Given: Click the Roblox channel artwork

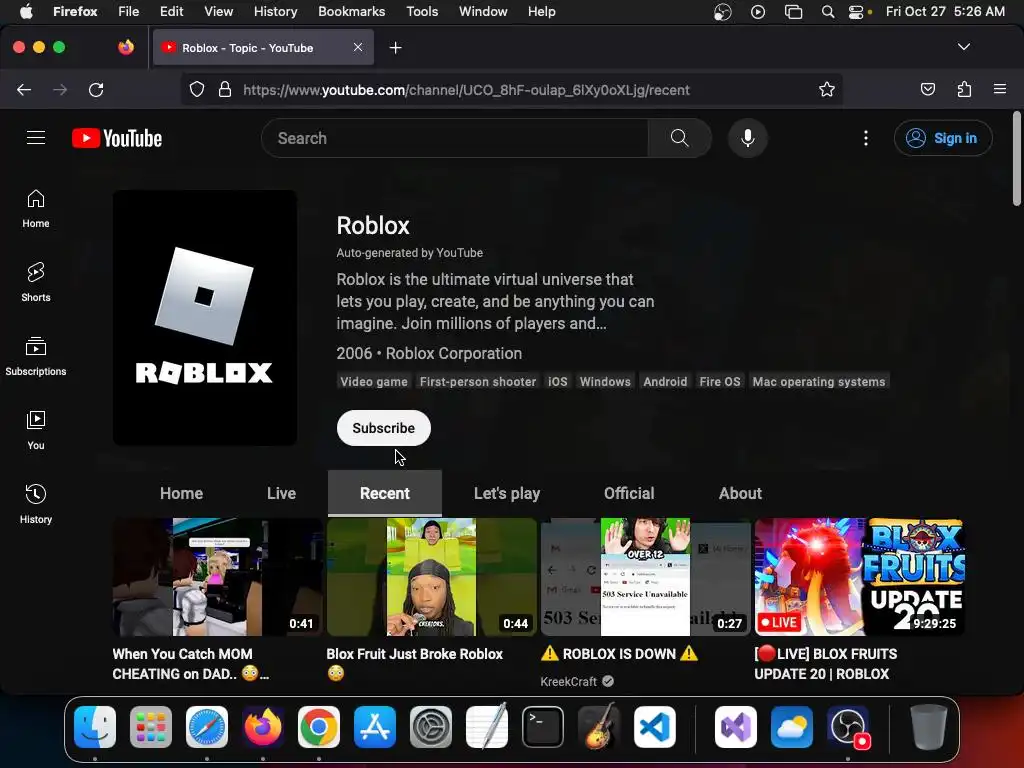Looking at the screenshot, I should (x=205, y=318).
